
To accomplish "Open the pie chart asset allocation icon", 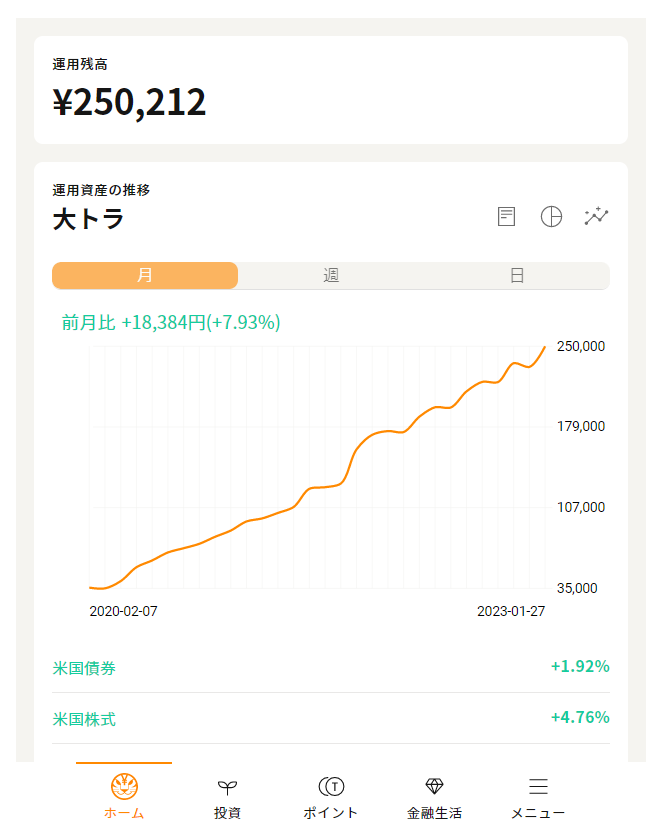I will click(x=551, y=216).
